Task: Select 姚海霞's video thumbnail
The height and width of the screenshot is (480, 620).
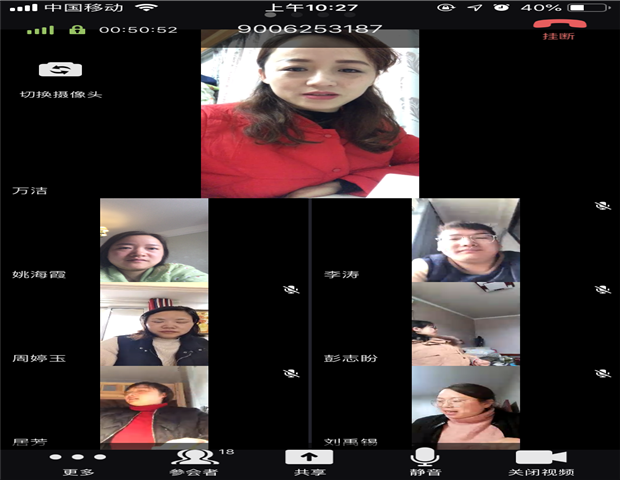Action: coord(153,240)
